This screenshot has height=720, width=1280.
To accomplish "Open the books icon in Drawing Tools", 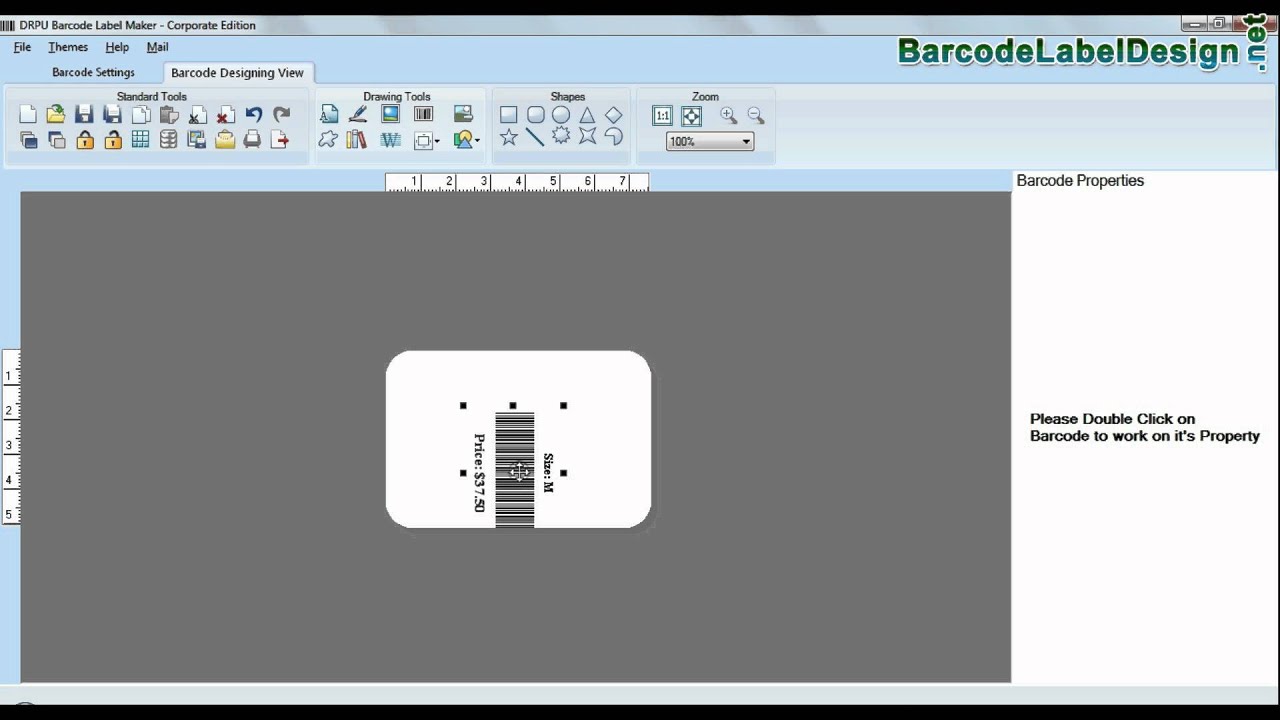I will click(x=357, y=140).
